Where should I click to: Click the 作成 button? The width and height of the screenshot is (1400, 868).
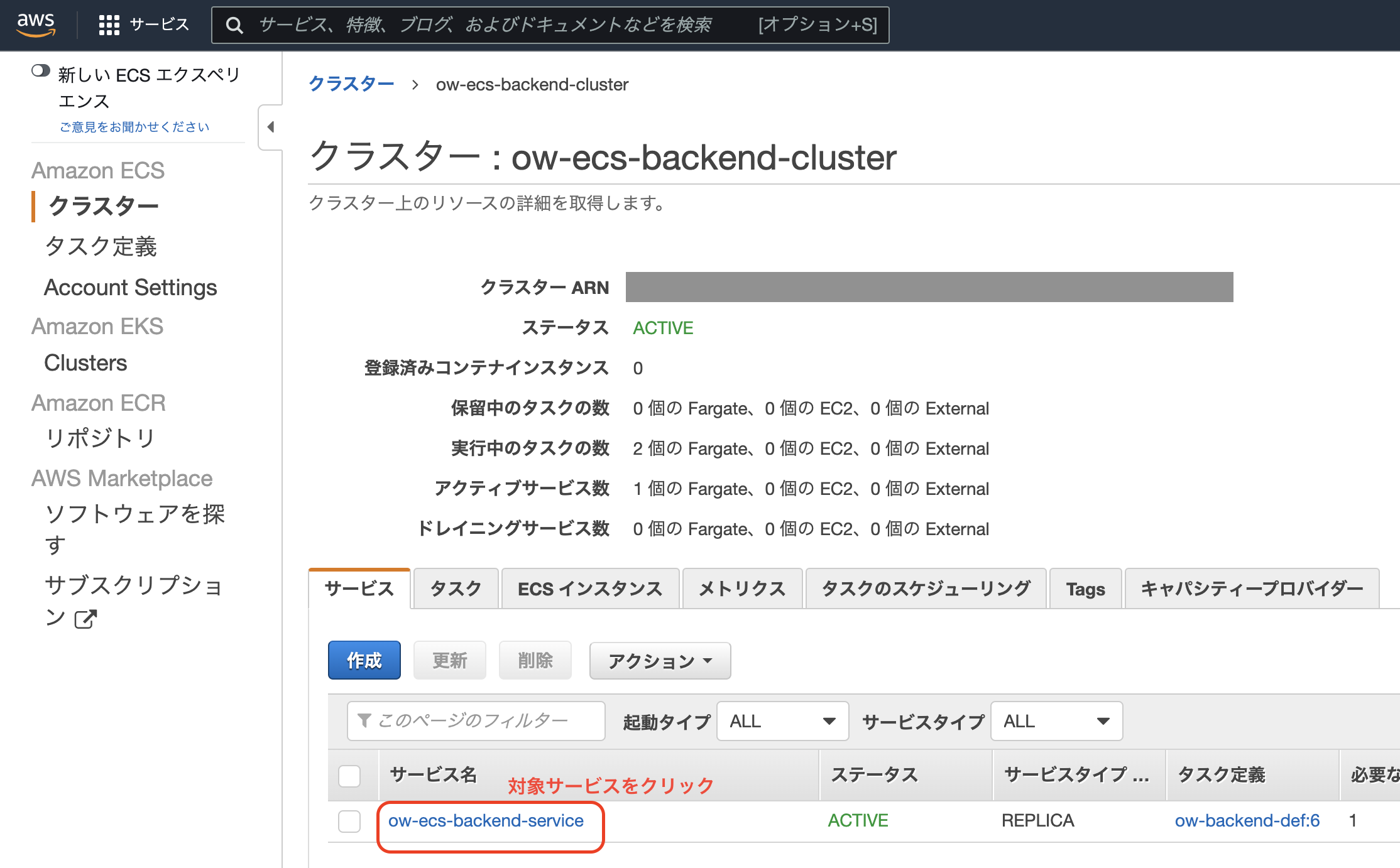(x=364, y=660)
